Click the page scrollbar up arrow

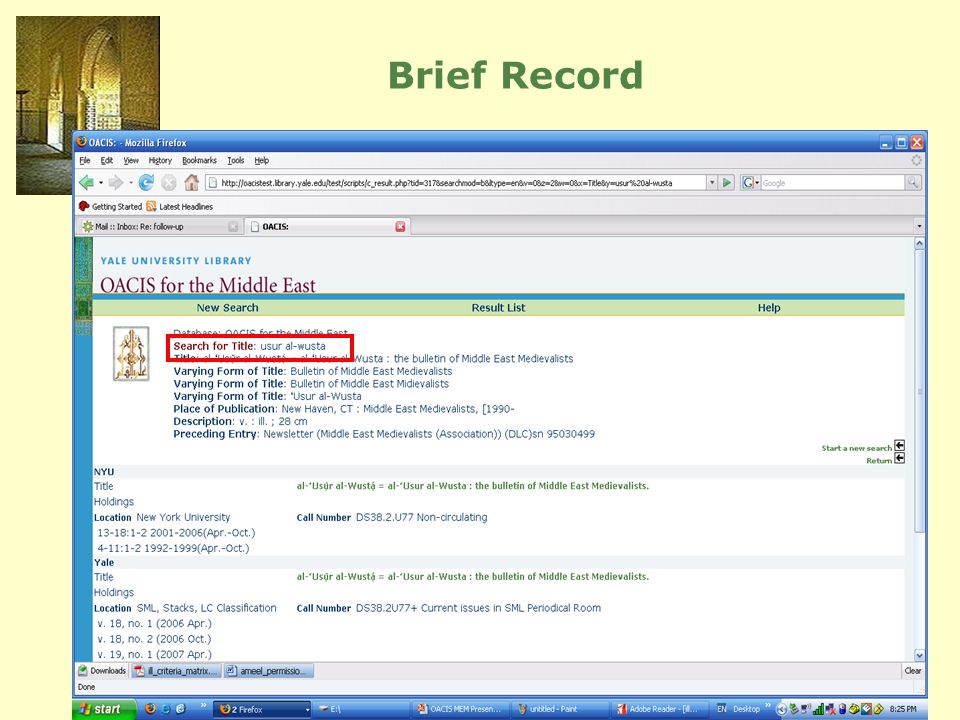point(919,244)
